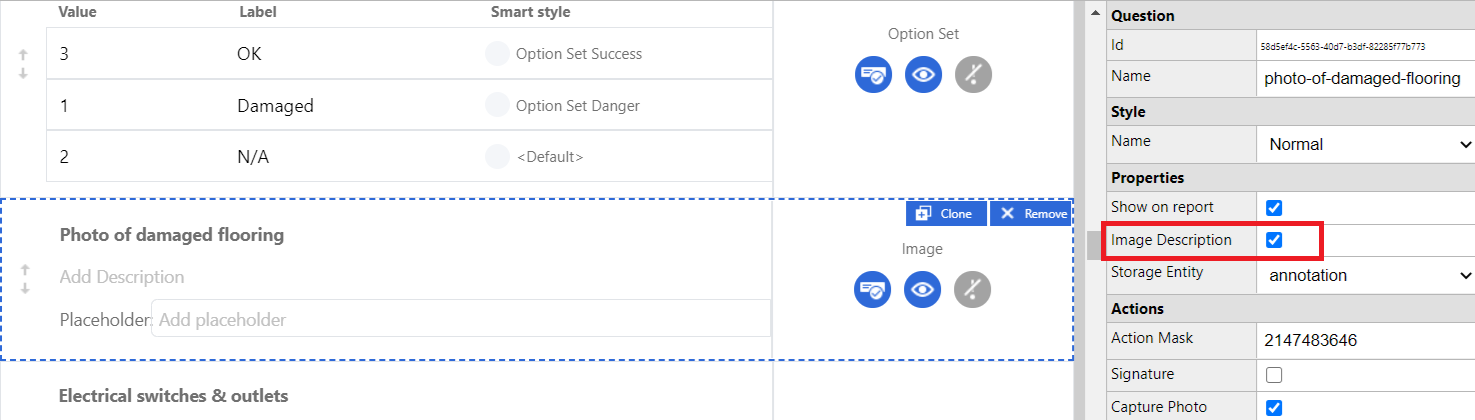Click the validation icon under Option Set
The width and height of the screenshot is (1475, 420).
coord(873,75)
